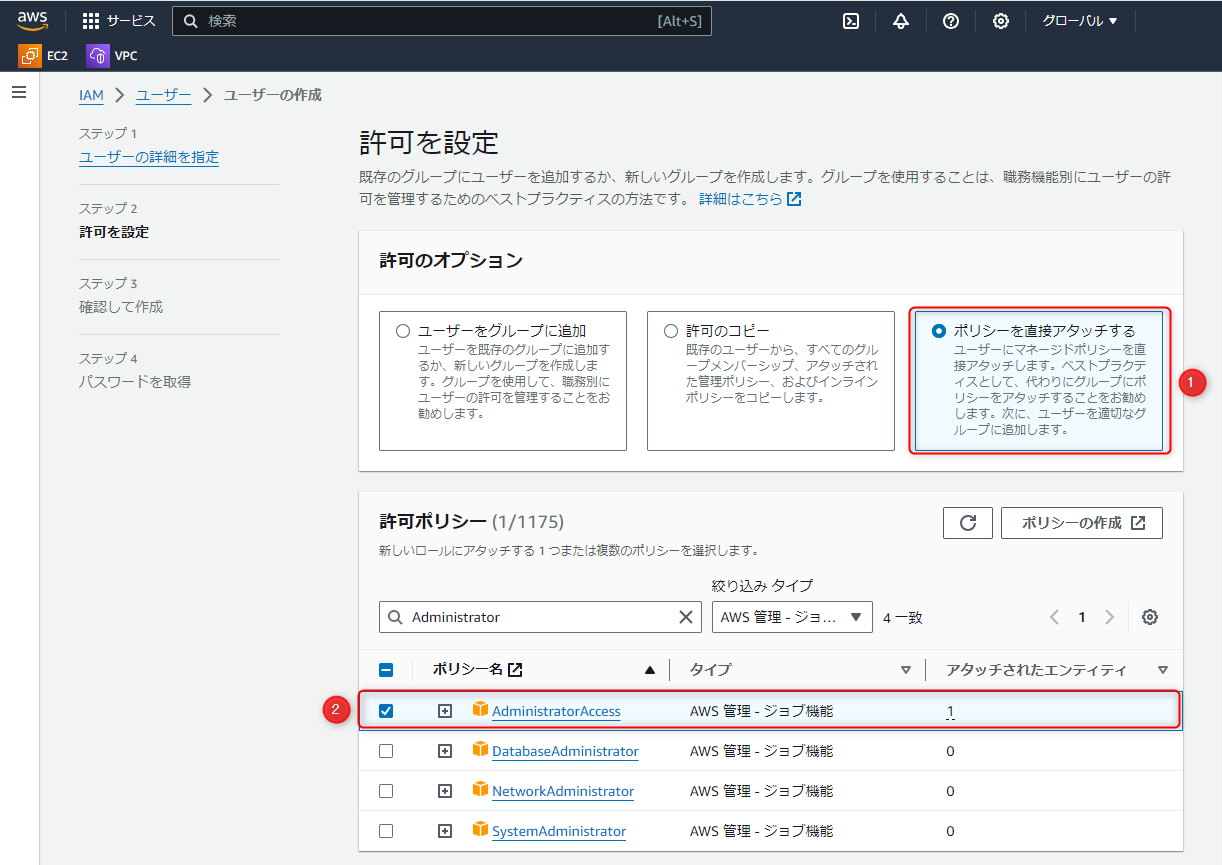Click the top 検索 search box
This screenshot has height=865, width=1222.
click(x=442, y=21)
